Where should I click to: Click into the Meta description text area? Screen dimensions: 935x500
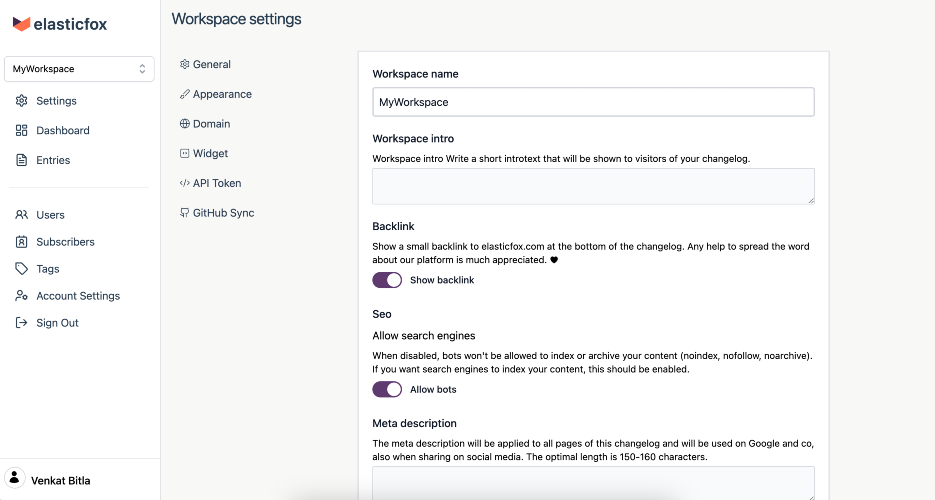click(x=593, y=483)
